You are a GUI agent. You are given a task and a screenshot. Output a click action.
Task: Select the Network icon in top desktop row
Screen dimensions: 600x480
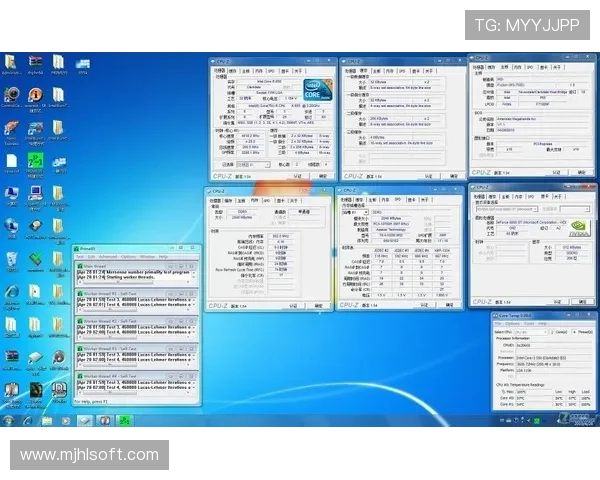click(x=83, y=65)
